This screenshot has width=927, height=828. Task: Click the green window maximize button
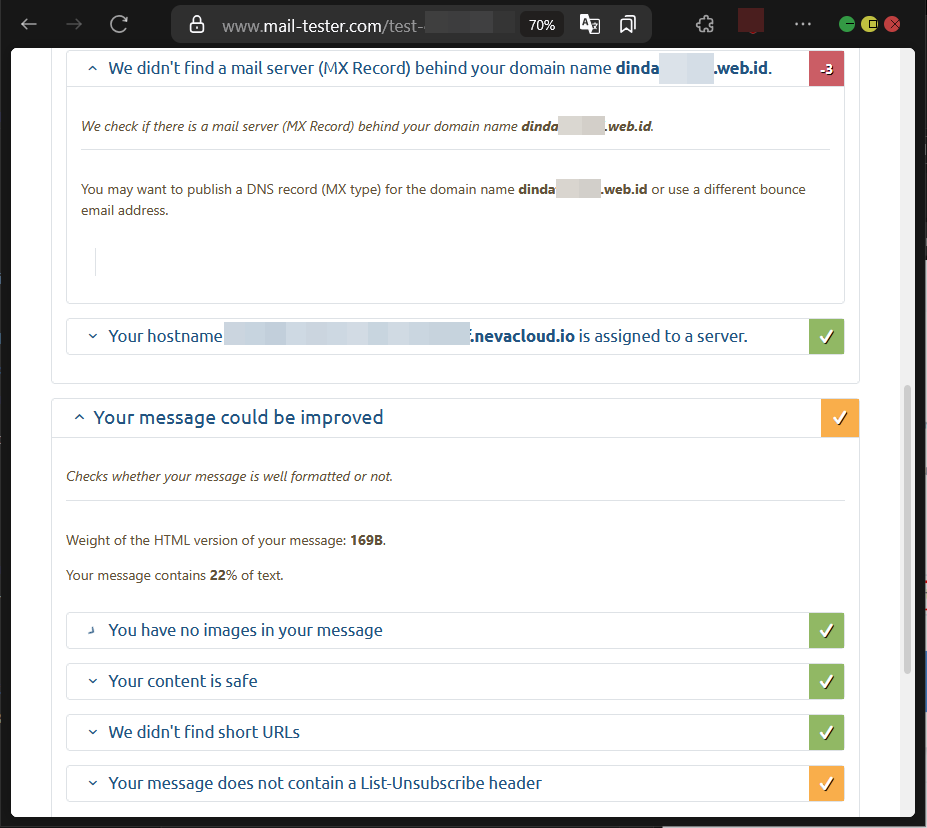tap(847, 24)
